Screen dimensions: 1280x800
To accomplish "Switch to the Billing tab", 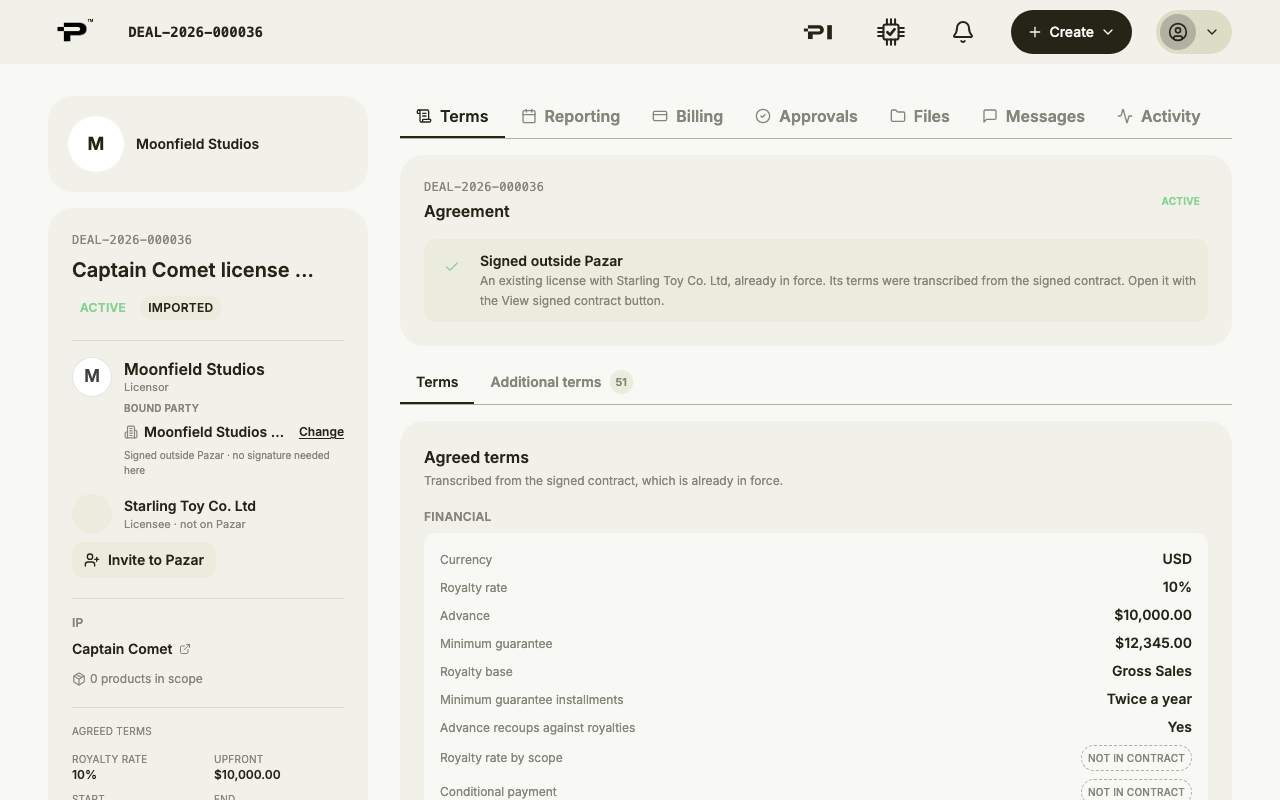I will [x=687, y=116].
